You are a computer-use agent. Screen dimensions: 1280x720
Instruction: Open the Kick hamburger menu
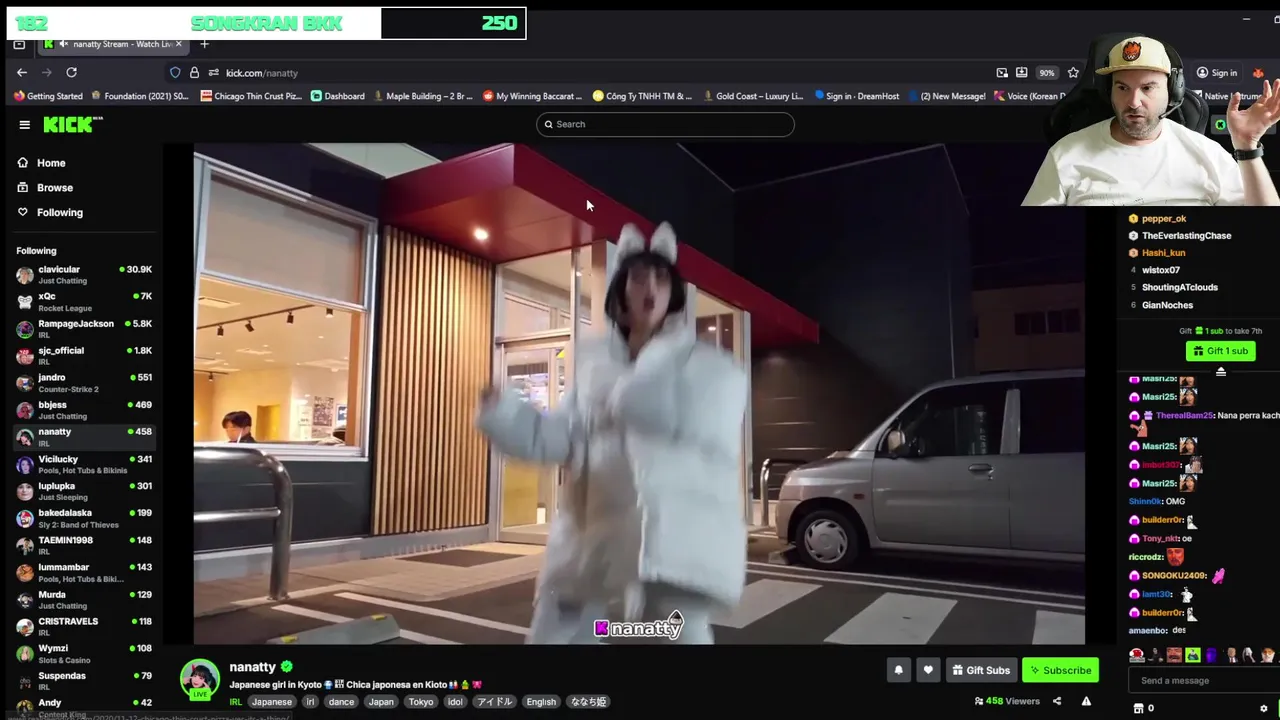coord(24,124)
